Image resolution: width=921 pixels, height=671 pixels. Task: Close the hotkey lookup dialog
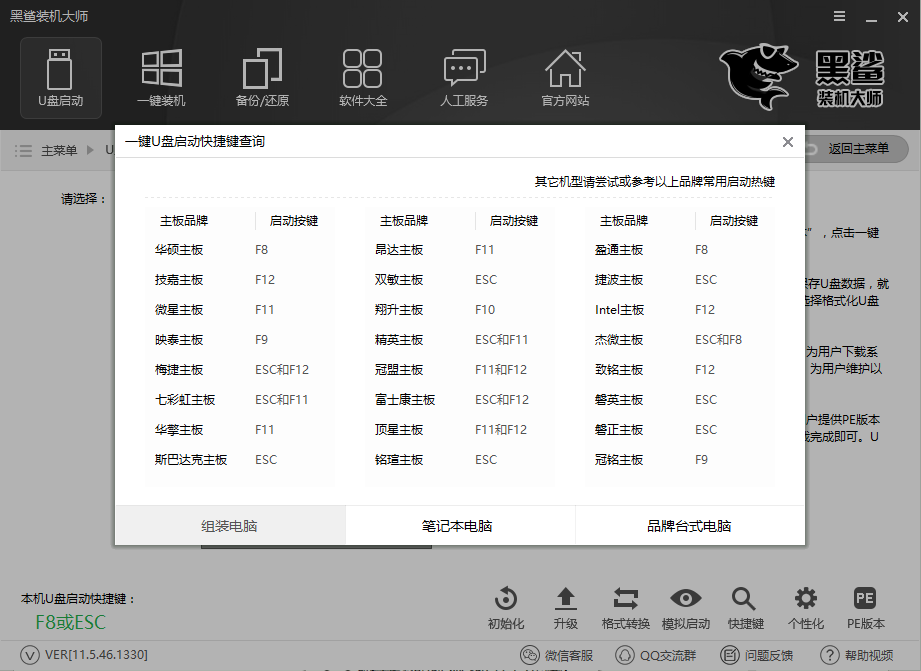(x=787, y=141)
